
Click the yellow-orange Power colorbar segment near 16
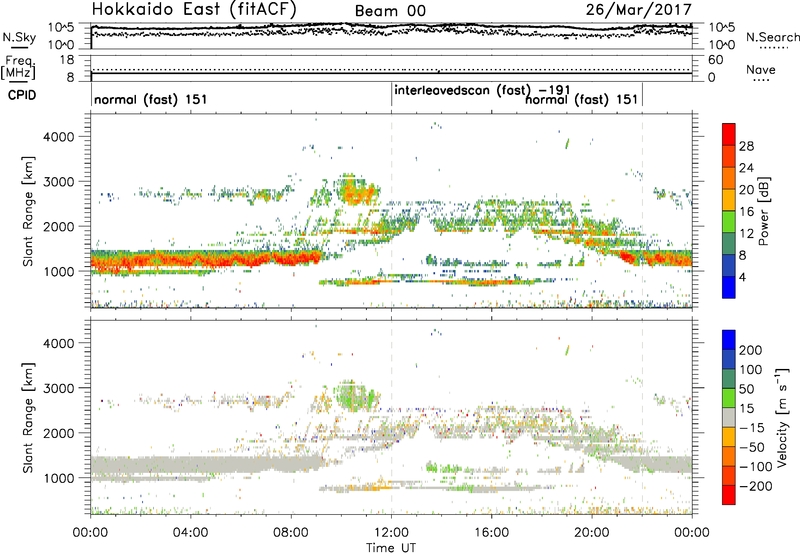click(x=729, y=199)
